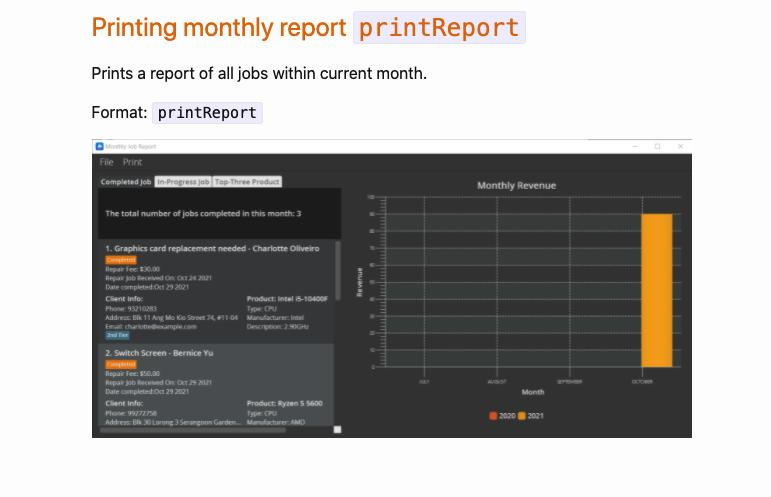Click 'Product: Ryzen 5 5600' text

click(285, 404)
